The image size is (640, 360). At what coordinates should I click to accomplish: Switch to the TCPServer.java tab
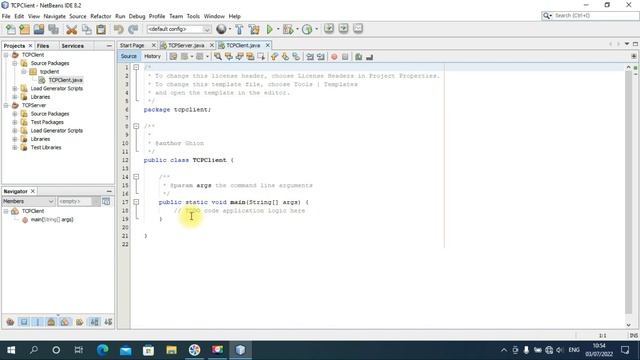[186, 45]
